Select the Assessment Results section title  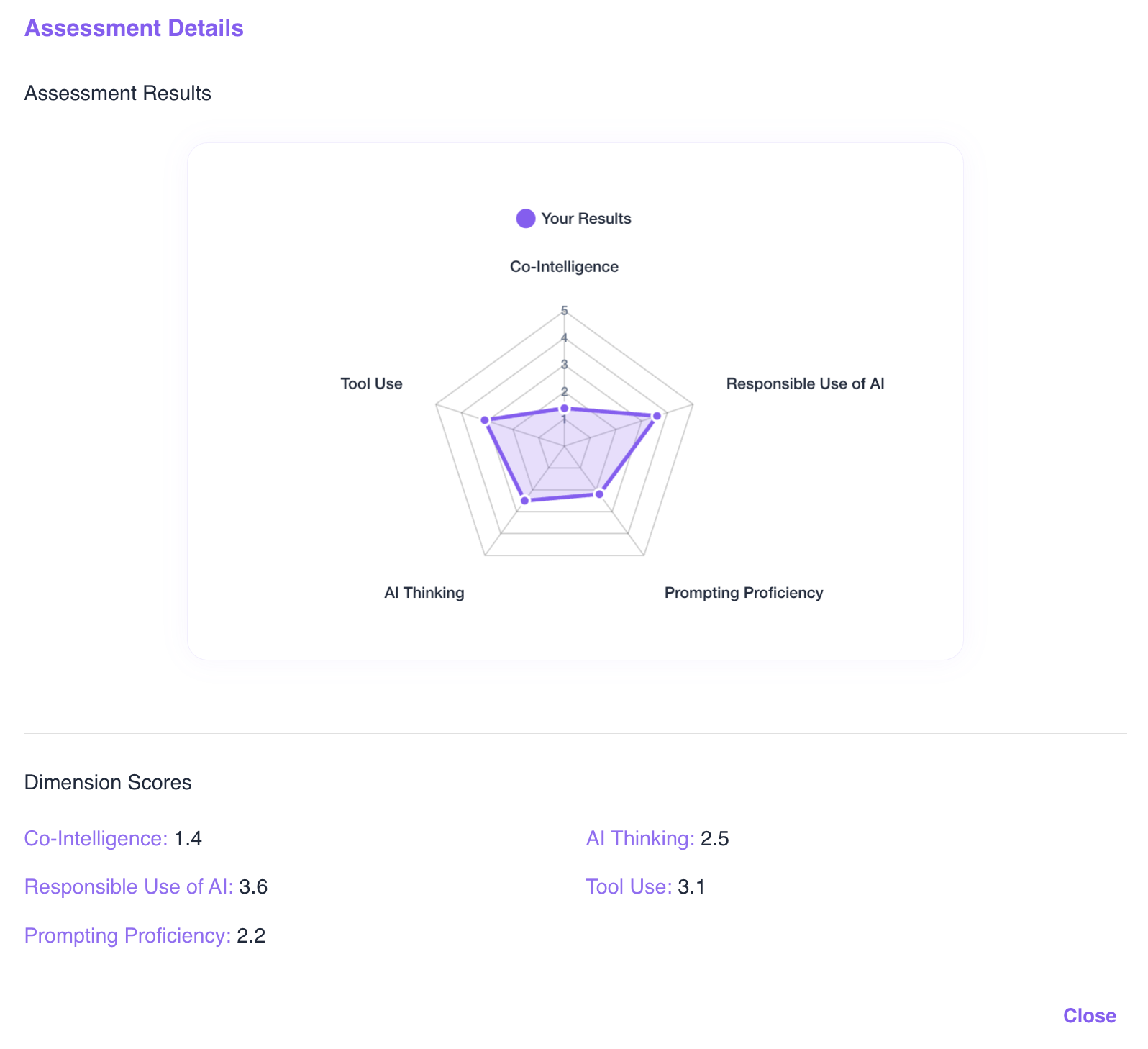(118, 93)
